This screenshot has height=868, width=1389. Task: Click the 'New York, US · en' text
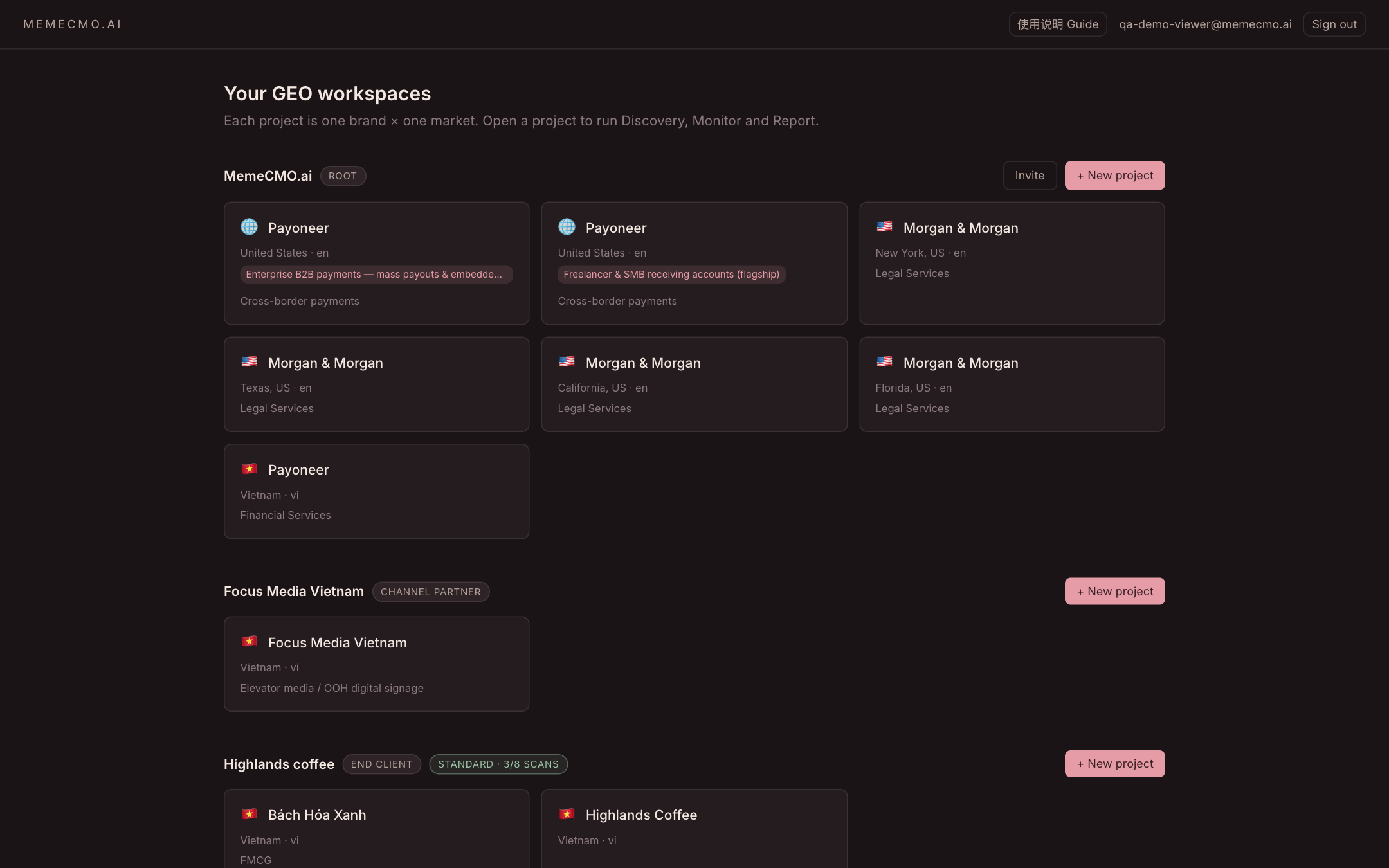920,253
